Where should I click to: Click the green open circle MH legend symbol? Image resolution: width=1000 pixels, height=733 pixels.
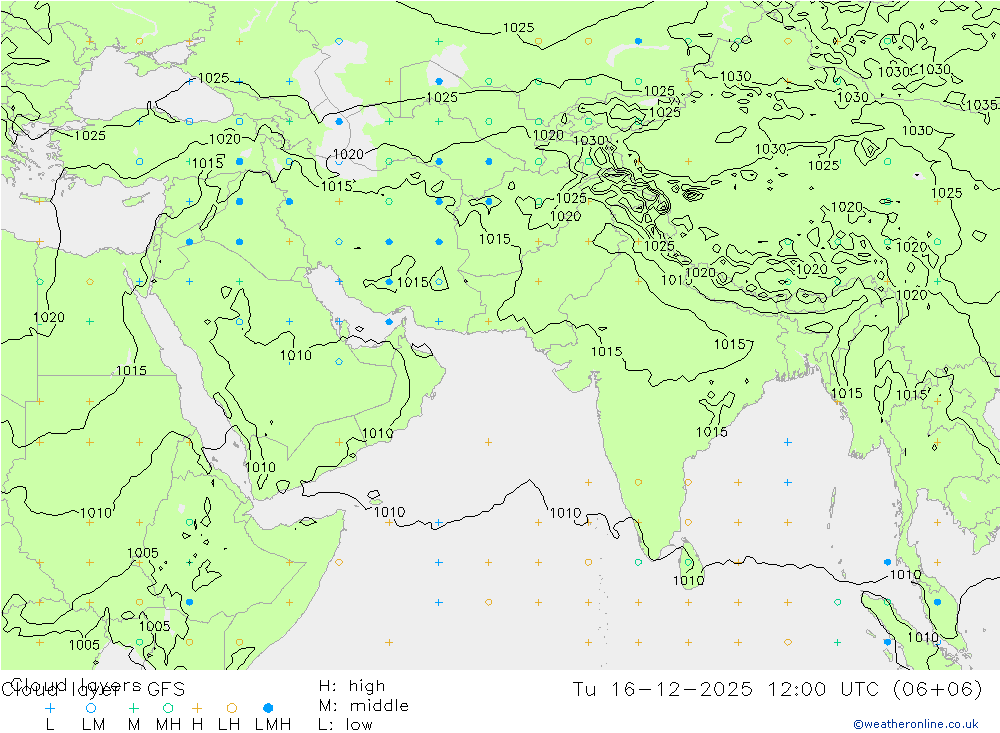click(168, 708)
